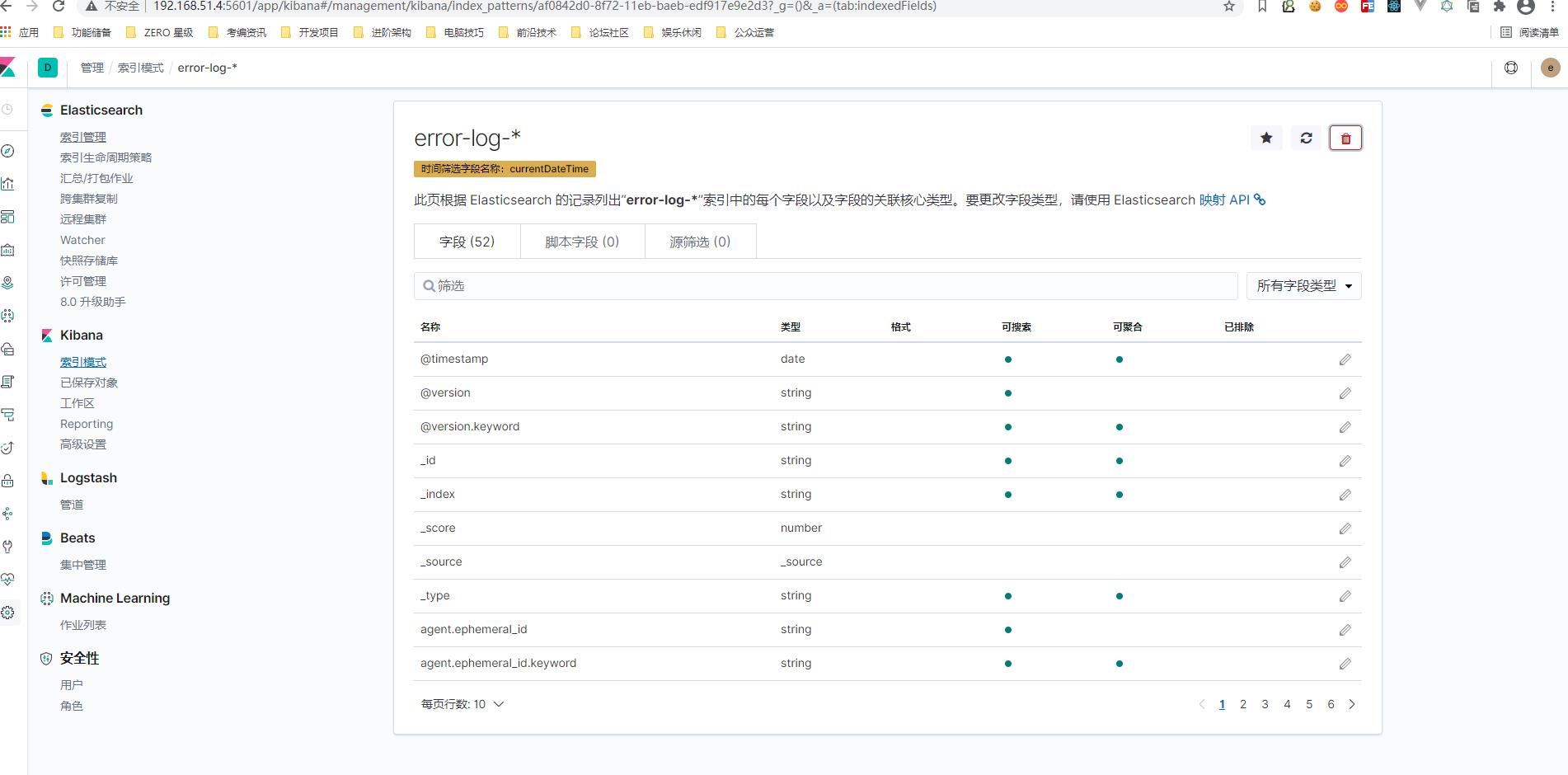Open Visualize chart icon in sidebar
Image resolution: width=1568 pixels, height=775 pixels.
[x=7, y=184]
